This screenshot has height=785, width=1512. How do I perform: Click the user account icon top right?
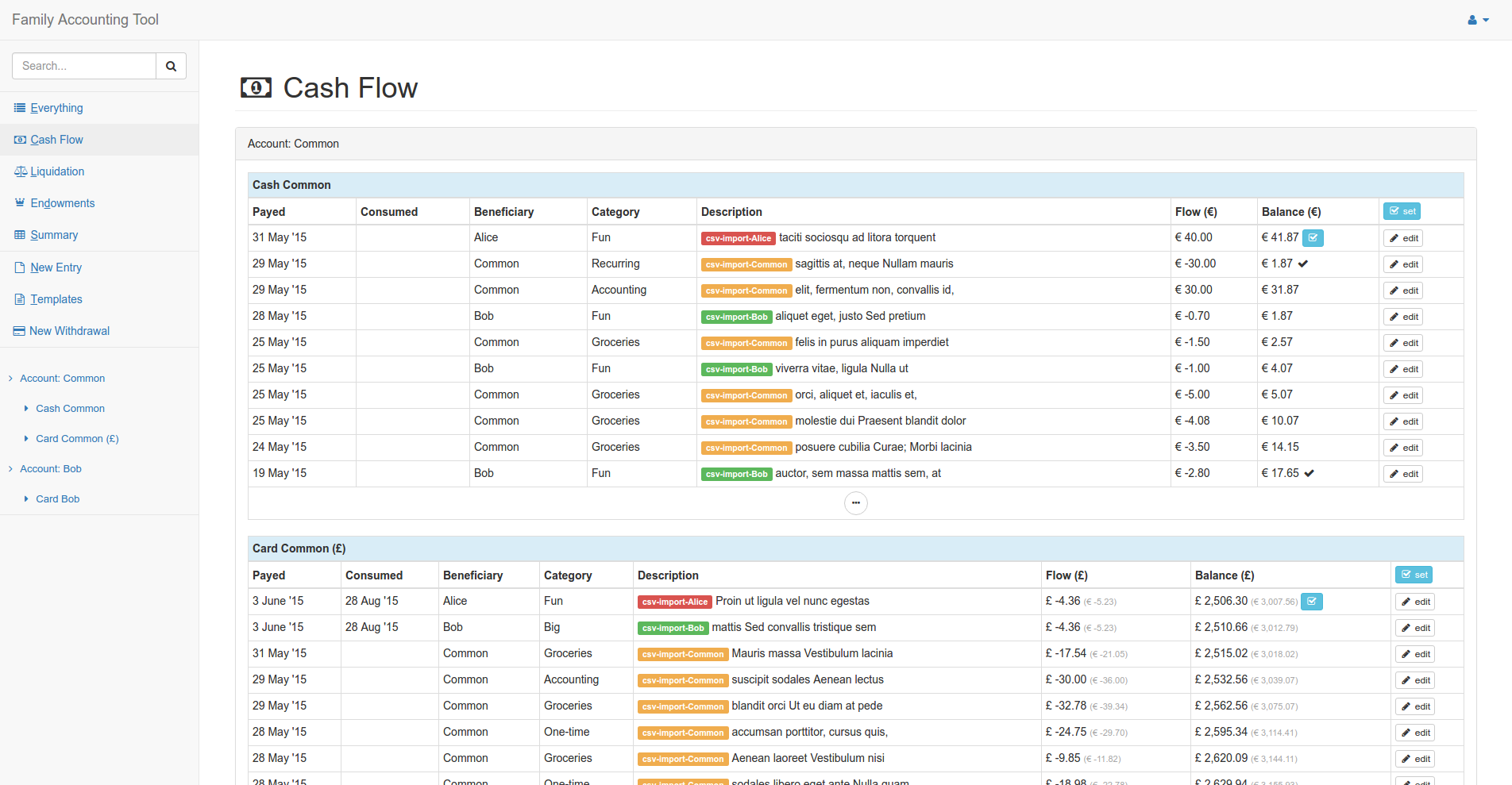point(1472,20)
